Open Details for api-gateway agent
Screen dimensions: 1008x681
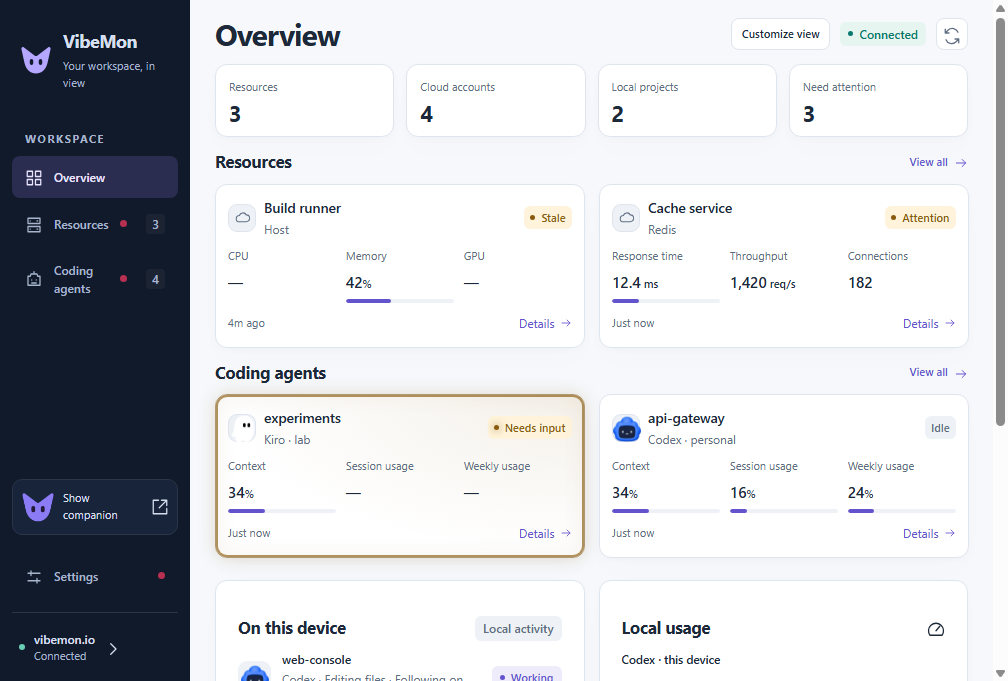929,534
